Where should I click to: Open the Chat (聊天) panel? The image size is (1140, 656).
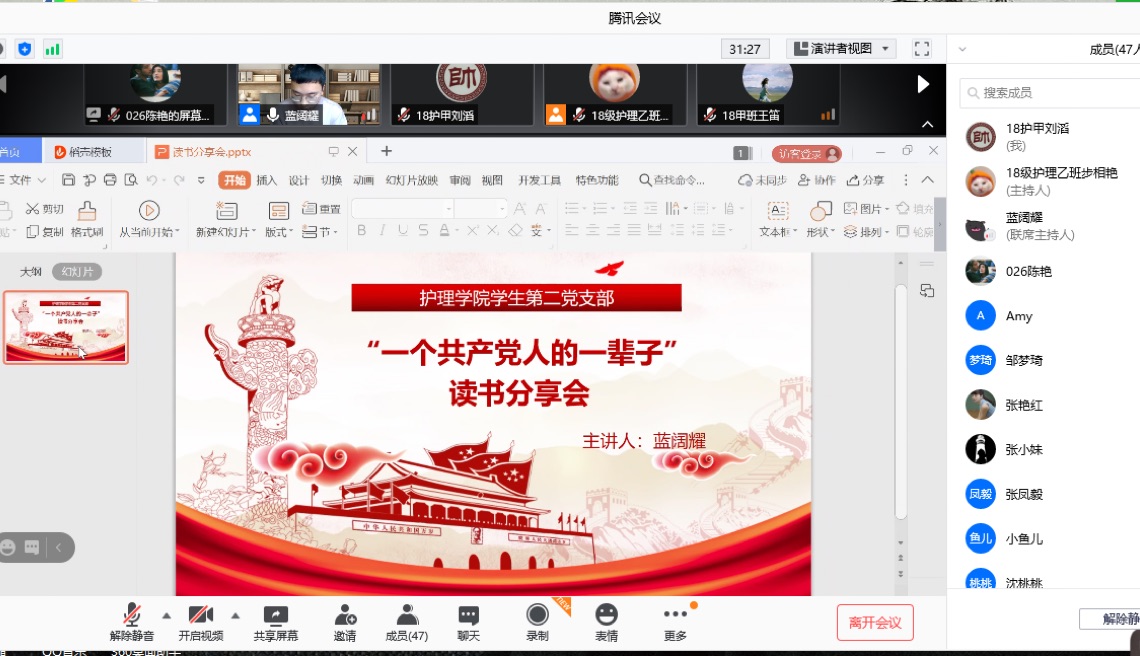point(468,616)
